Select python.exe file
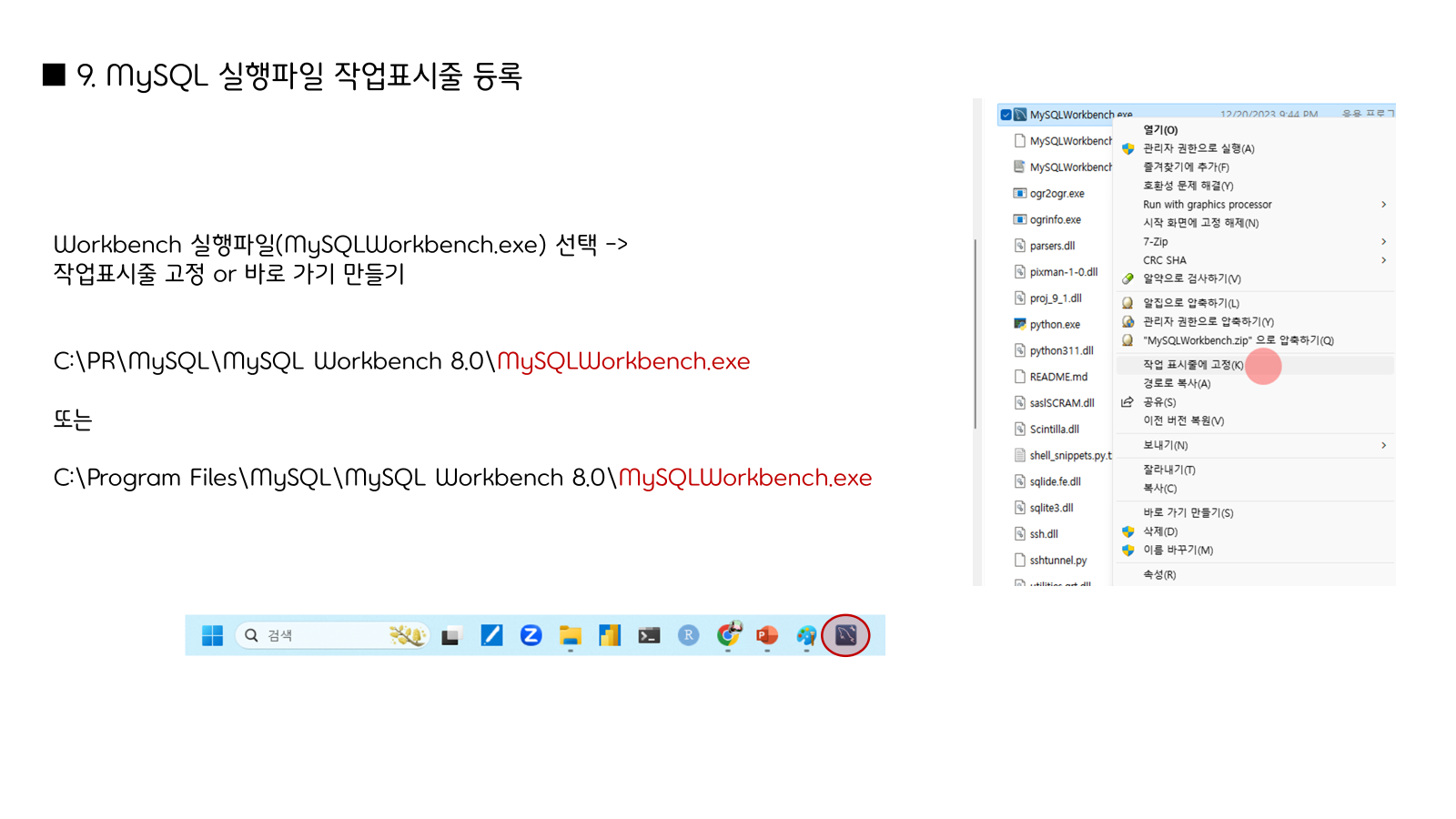The height and width of the screenshot is (819, 1456). (x=1055, y=324)
